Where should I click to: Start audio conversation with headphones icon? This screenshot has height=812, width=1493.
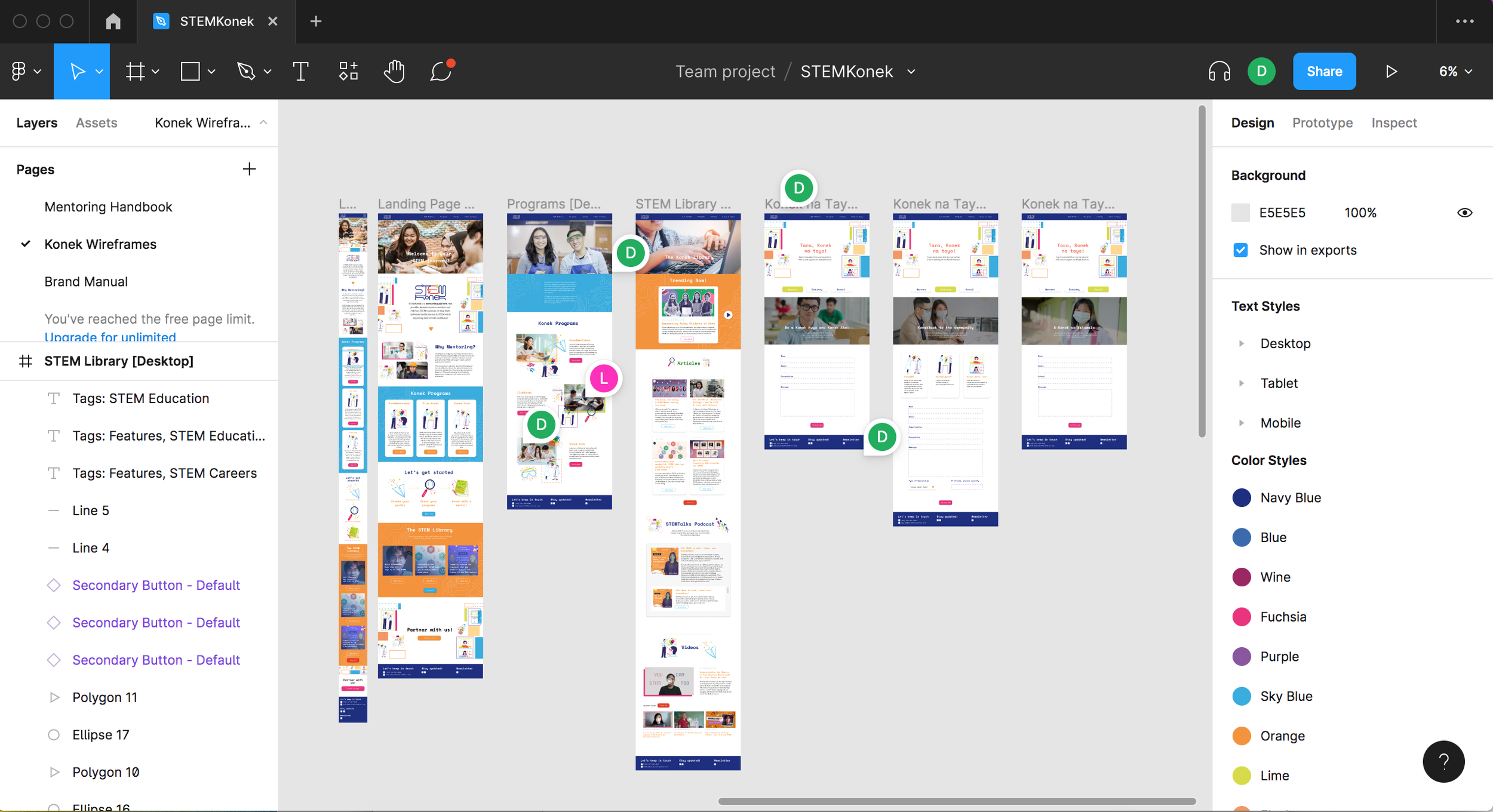pos(1219,72)
